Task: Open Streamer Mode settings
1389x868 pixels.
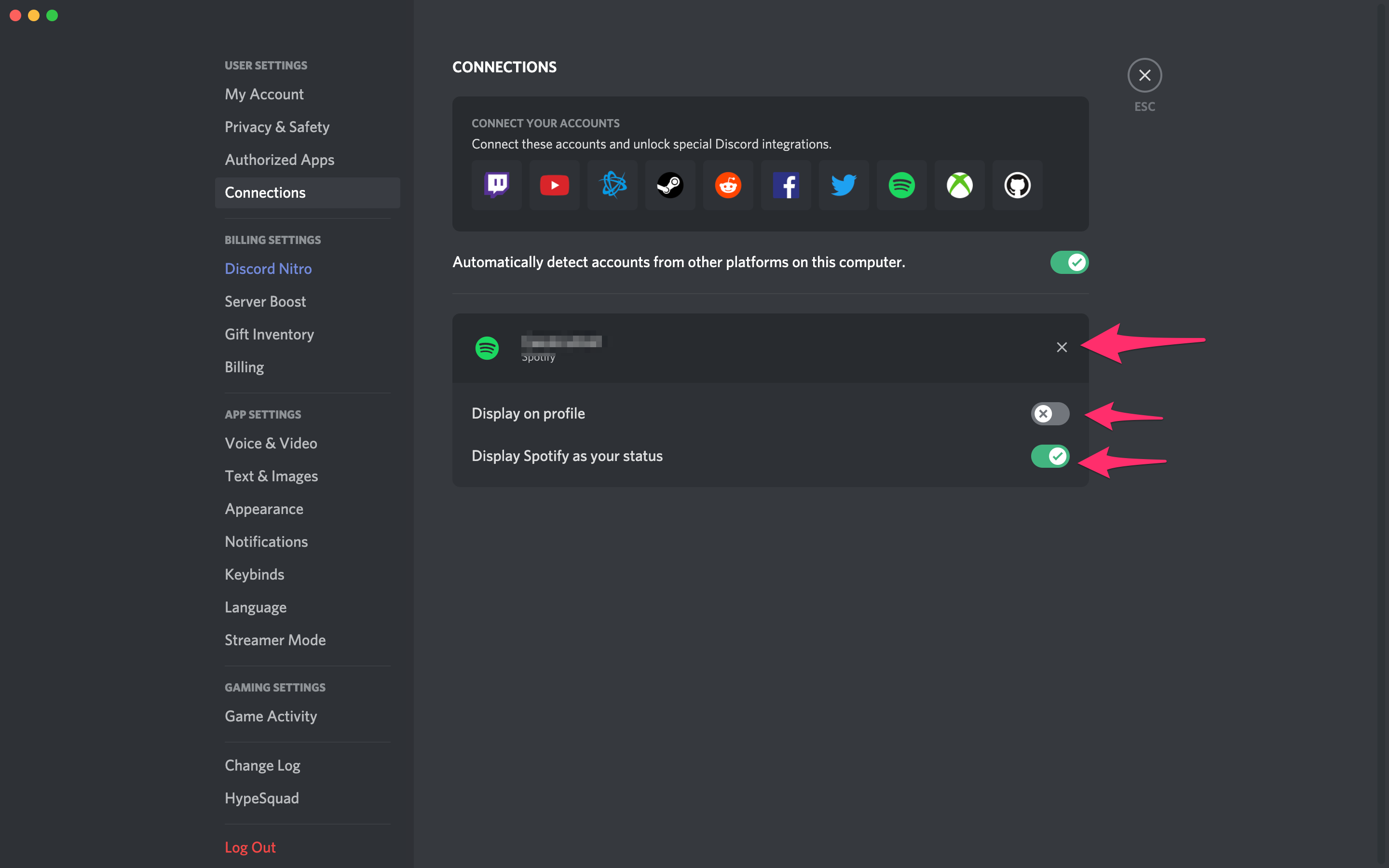Action: tap(275, 639)
